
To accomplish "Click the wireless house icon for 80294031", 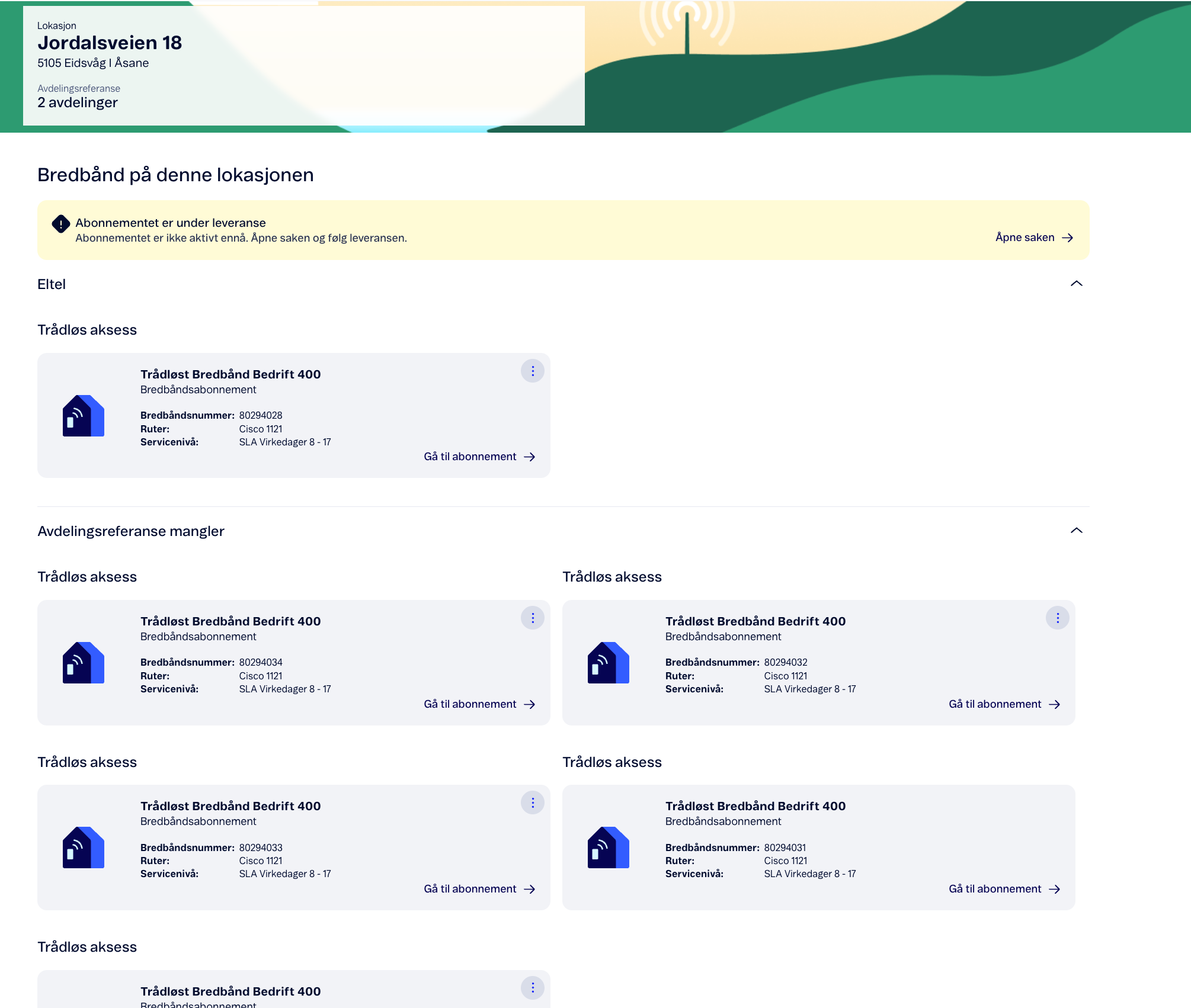I will 609,848.
